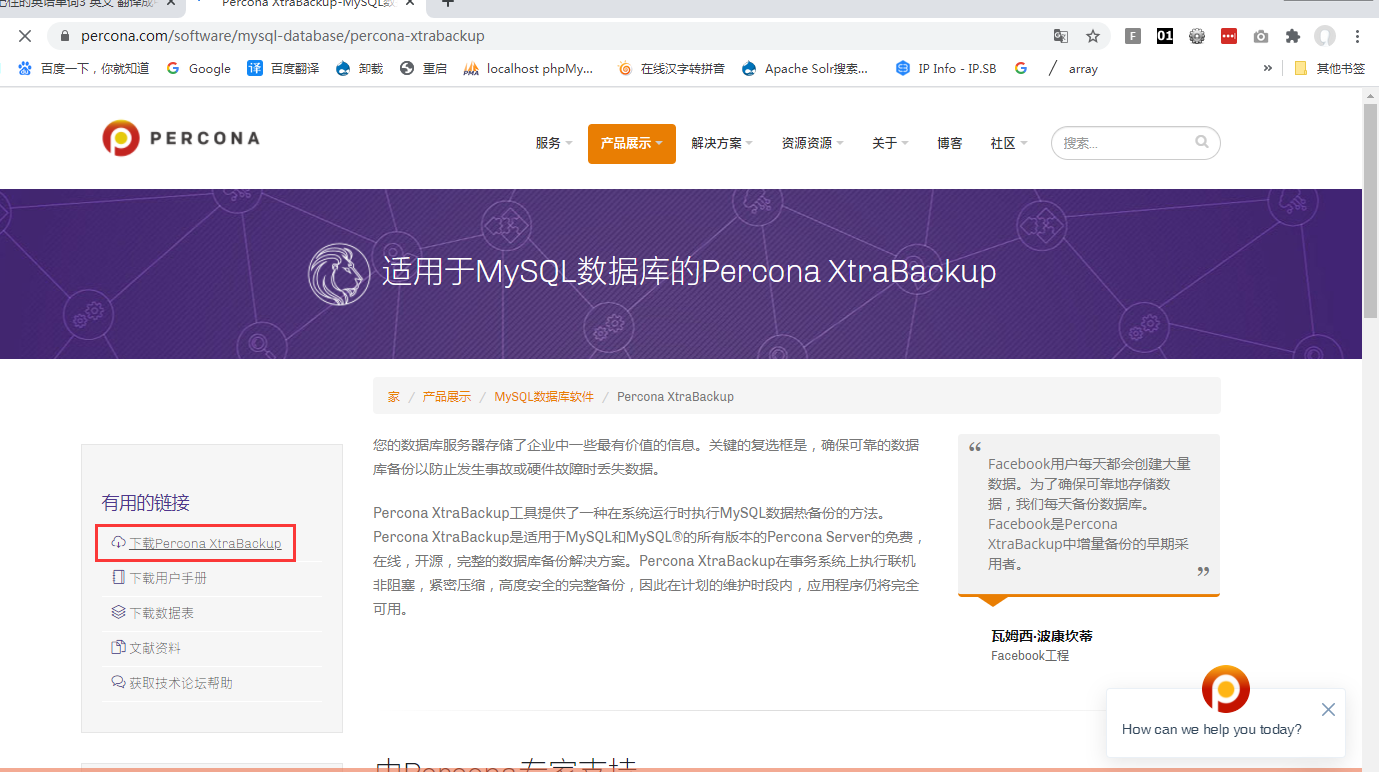The width and height of the screenshot is (1379, 772).
Task: Show more bookmarks with the chevron
Action: point(1268,68)
